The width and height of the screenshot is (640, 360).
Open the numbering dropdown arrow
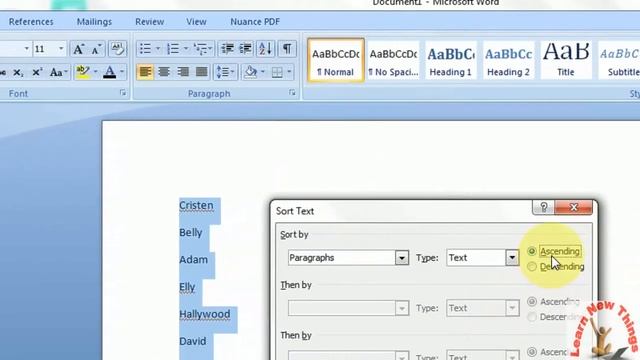click(x=186, y=49)
